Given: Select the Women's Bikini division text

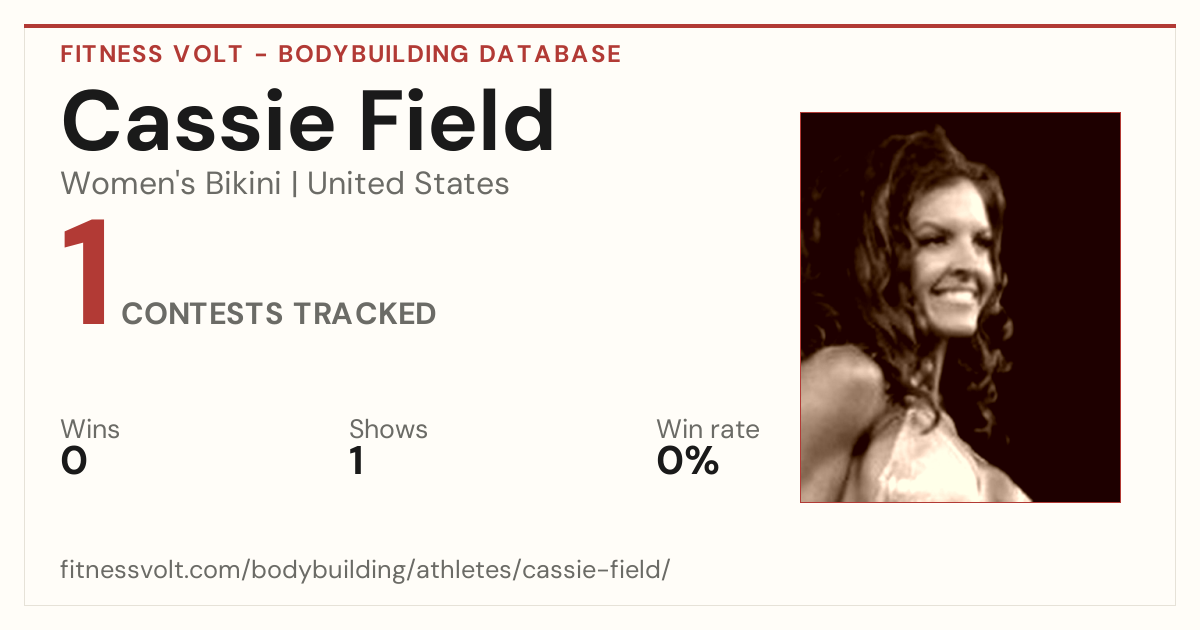Looking at the screenshot, I should (x=171, y=184).
